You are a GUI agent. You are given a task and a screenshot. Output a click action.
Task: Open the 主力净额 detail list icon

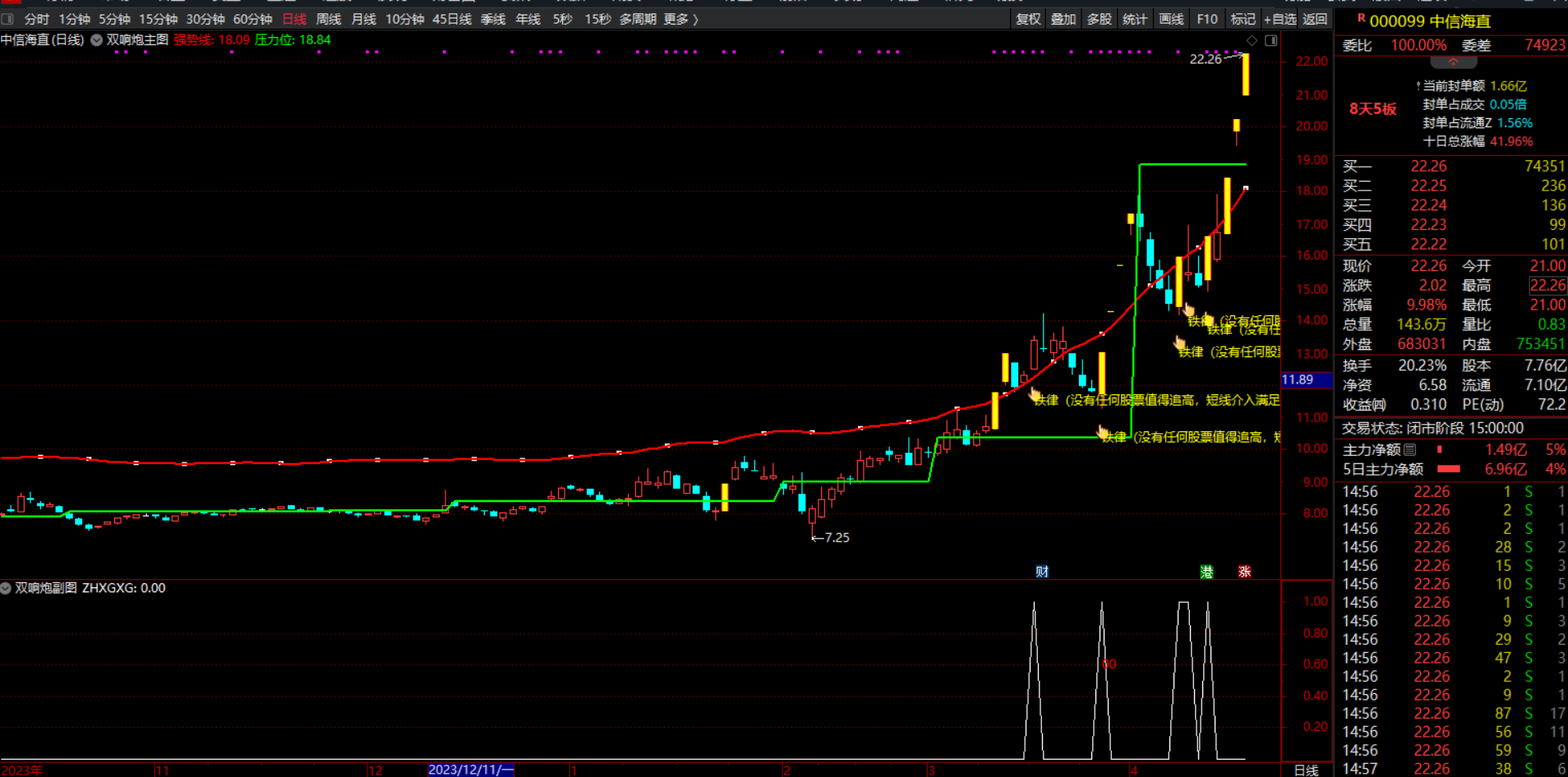coord(1410,449)
